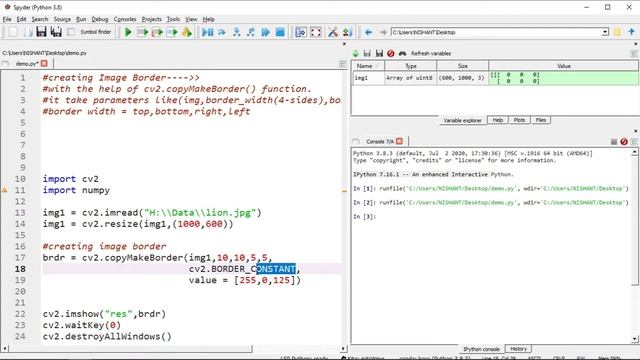Switch to the IPython console tab
Screen dimensions: 640x360
tap(481, 349)
